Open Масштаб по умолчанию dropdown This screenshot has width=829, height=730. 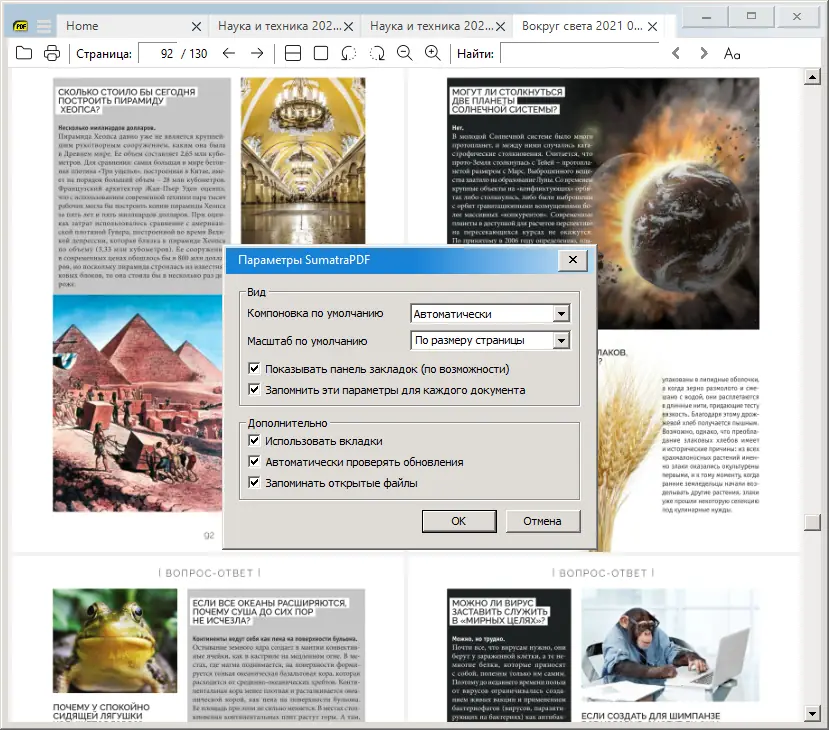click(490, 340)
